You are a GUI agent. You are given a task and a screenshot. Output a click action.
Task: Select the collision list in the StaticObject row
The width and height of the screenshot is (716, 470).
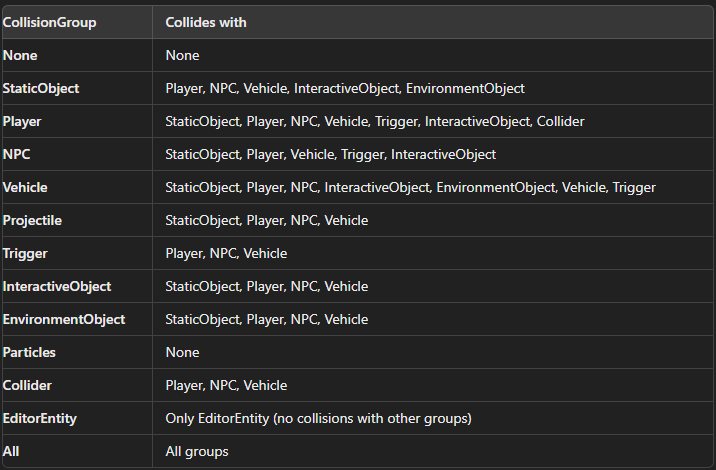(345, 88)
